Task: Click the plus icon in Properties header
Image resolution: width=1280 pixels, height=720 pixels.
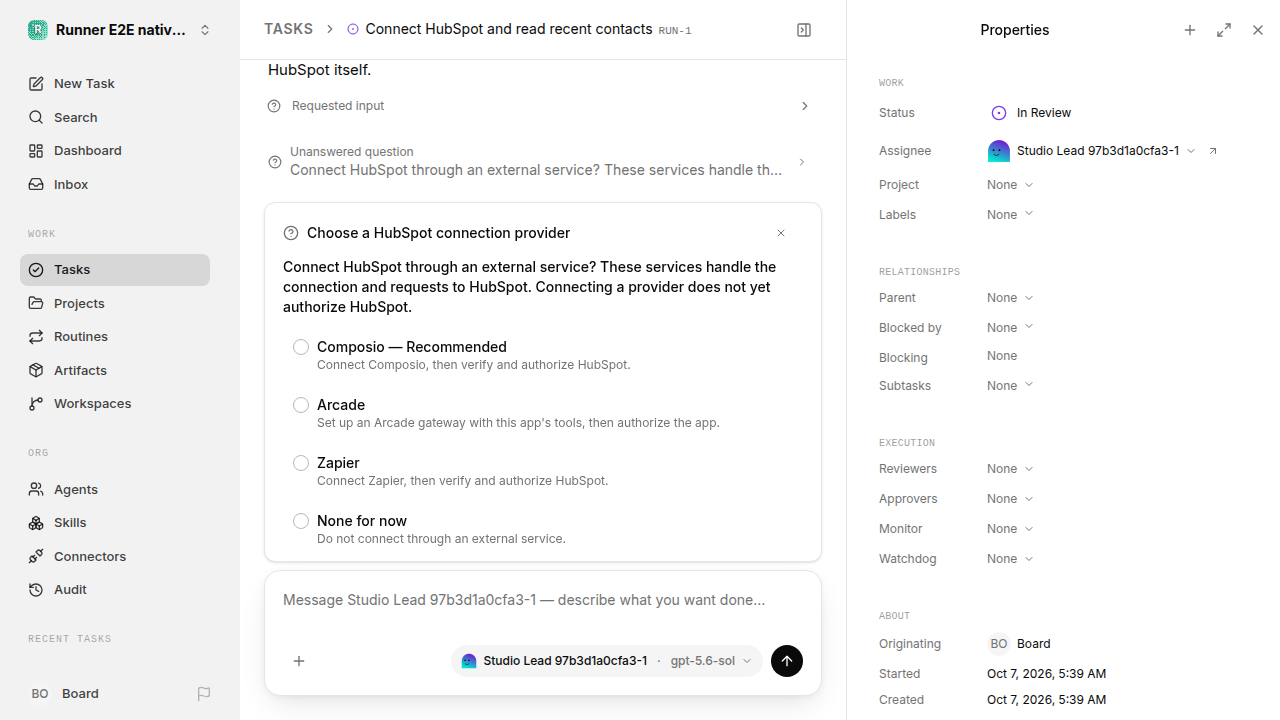Action: pos(1190,30)
